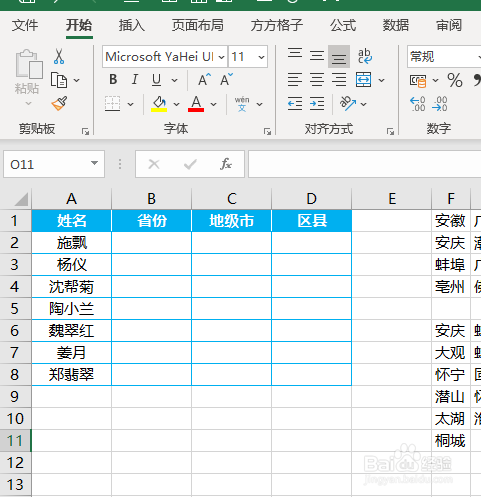Select column B header
The width and height of the screenshot is (481, 497).
tap(152, 199)
